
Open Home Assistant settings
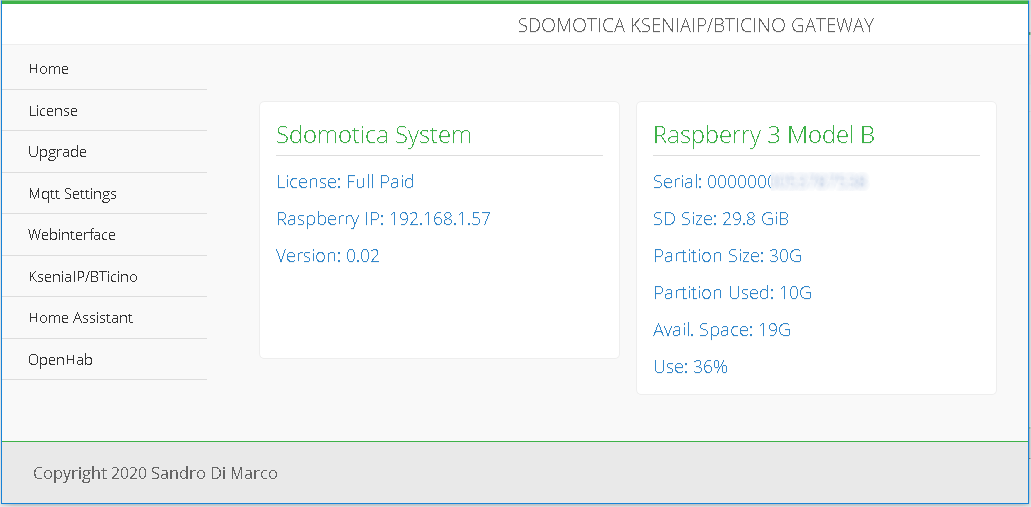click(x=81, y=318)
